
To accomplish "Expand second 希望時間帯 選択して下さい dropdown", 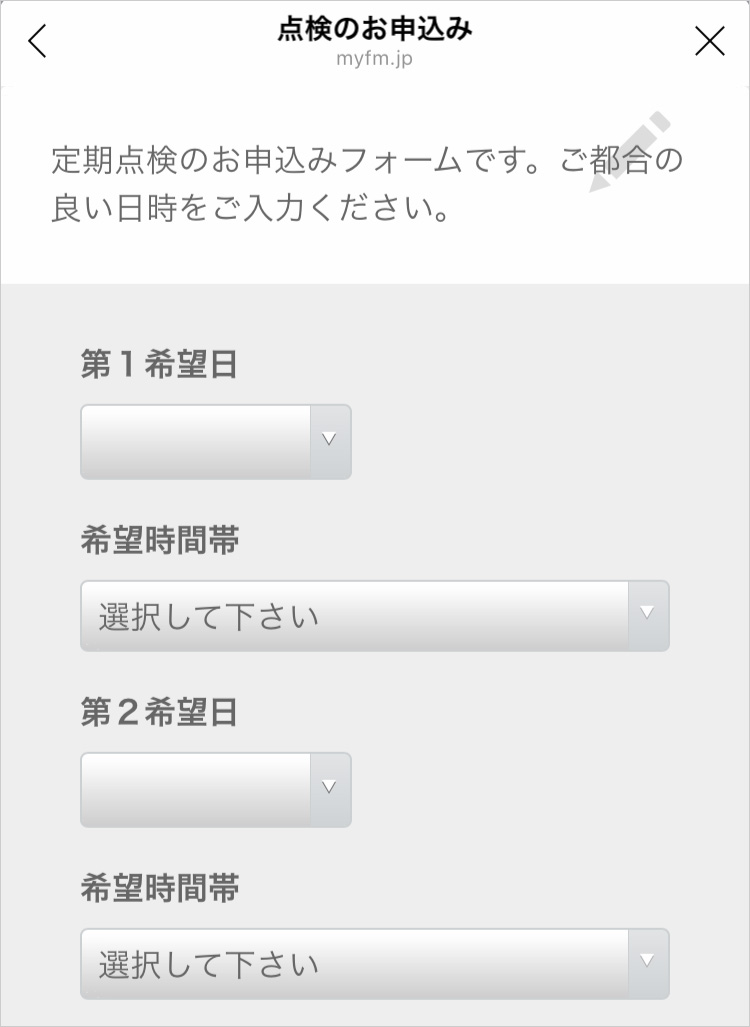I will [375, 963].
